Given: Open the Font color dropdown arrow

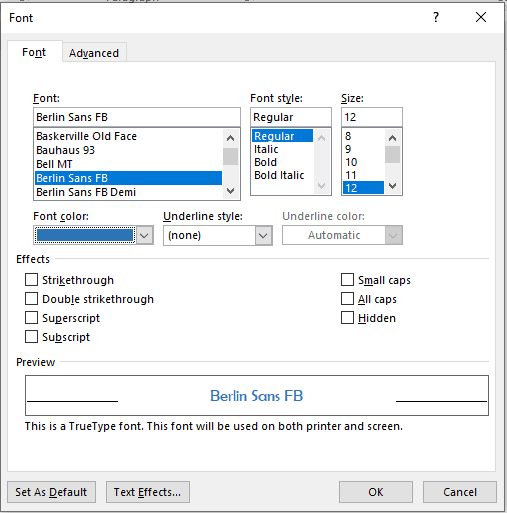Looking at the screenshot, I should click(x=144, y=235).
